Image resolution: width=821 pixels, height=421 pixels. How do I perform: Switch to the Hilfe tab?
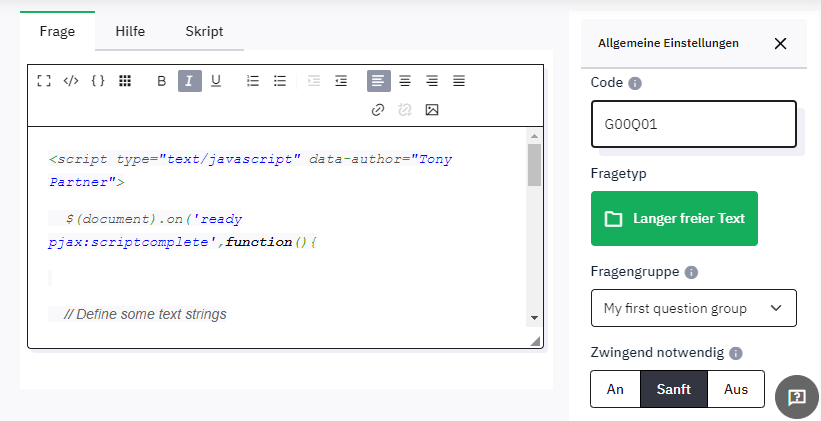click(x=130, y=31)
